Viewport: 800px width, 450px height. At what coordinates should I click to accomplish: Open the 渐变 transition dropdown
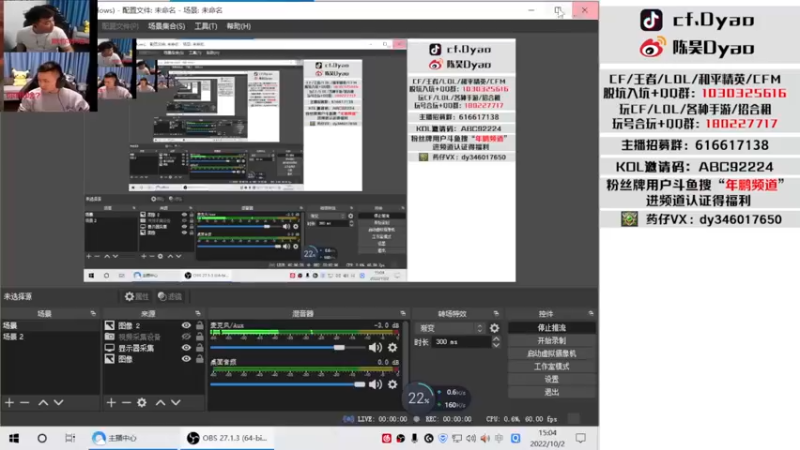450,329
